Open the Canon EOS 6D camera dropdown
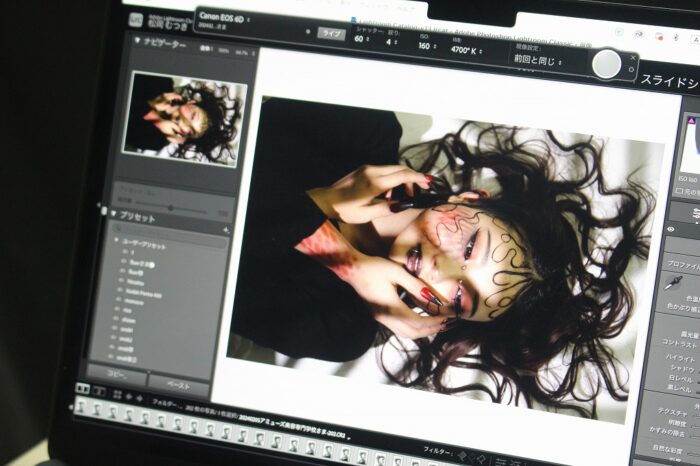Viewport: 700px width, 466px height. (x=225, y=18)
